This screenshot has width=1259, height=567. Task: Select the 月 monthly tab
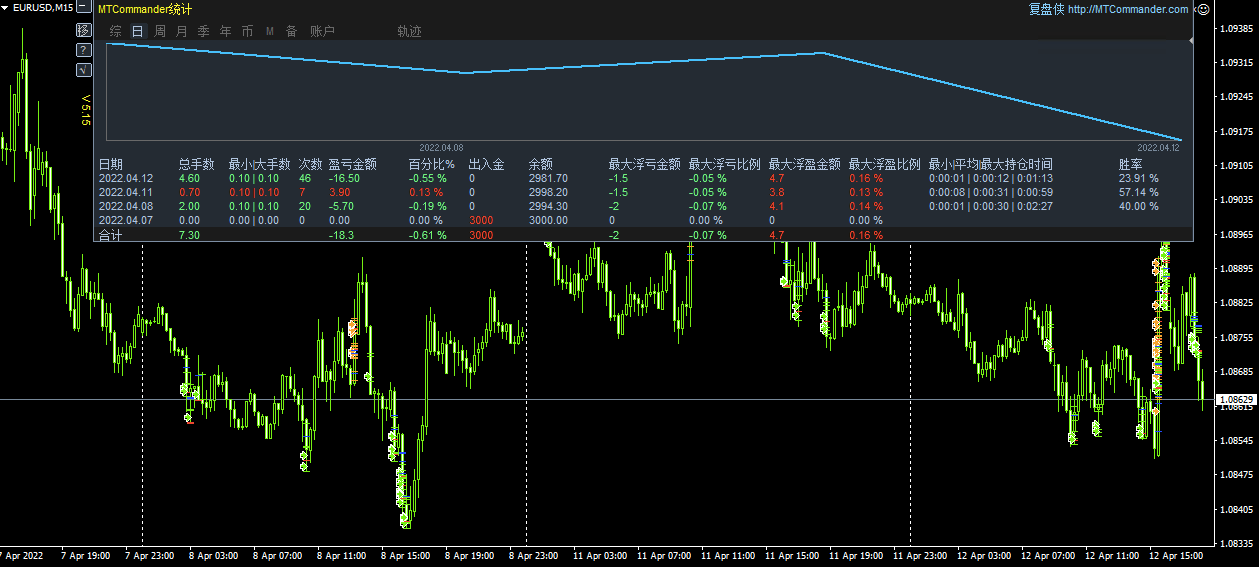(181, 31)
